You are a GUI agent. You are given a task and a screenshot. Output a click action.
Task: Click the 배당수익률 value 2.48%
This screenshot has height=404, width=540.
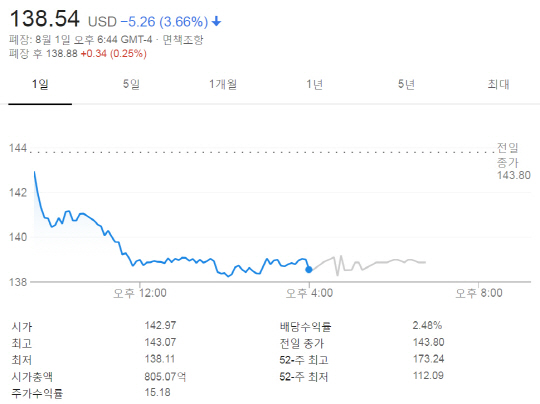pos(427,325)
